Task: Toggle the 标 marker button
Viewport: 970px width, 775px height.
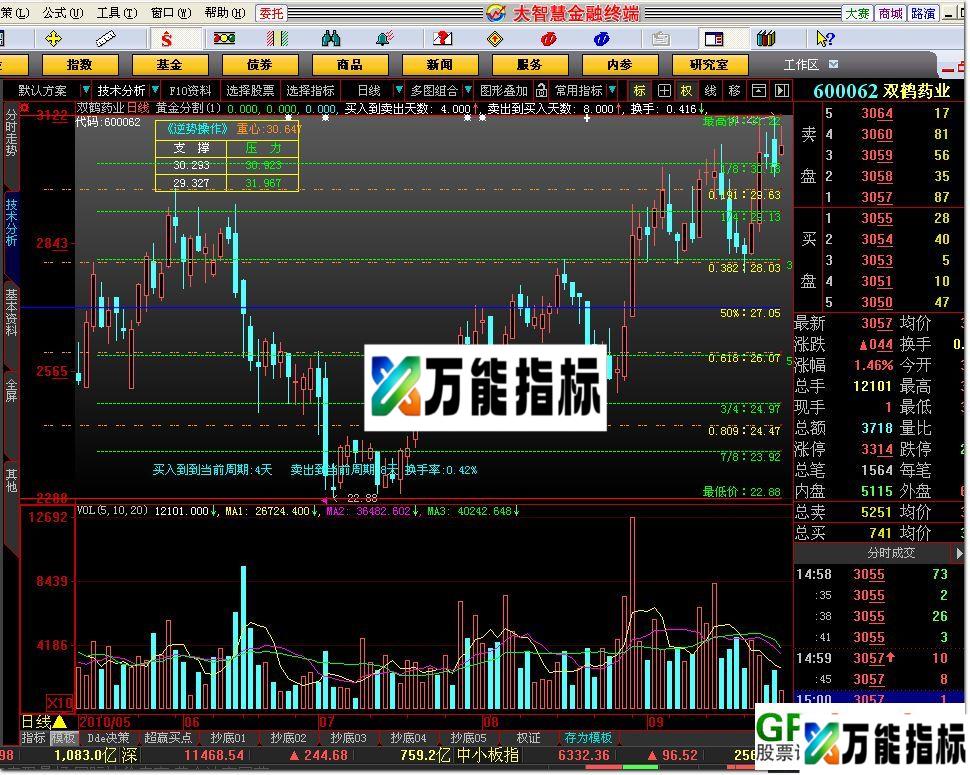Action: 641,89
